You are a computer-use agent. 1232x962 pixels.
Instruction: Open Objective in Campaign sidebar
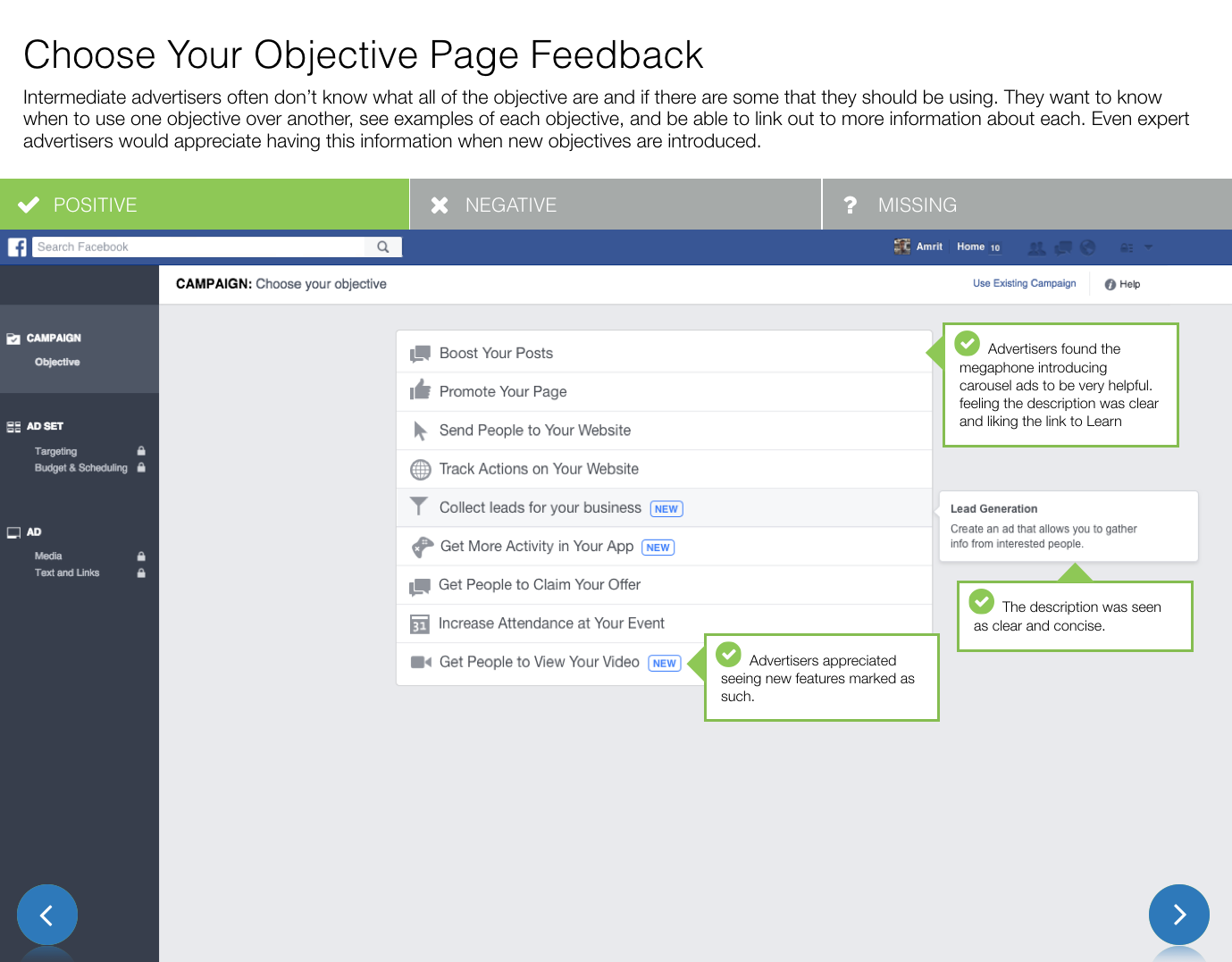pos(57,362)
